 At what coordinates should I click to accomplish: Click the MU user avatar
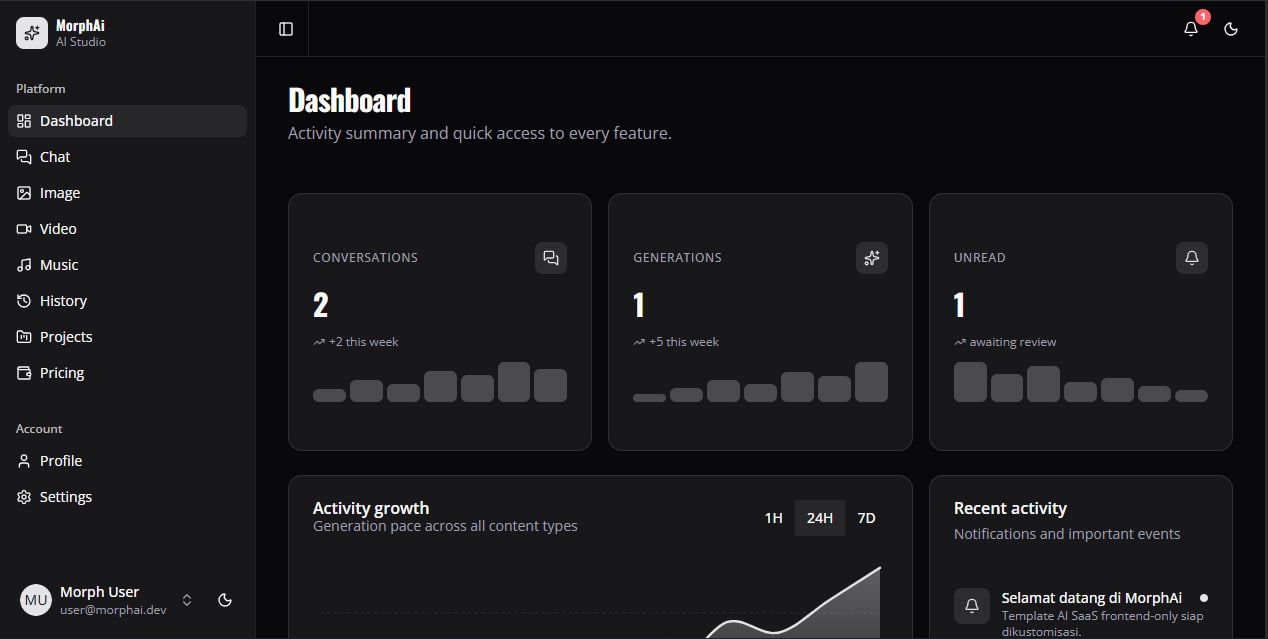[36, 600]
